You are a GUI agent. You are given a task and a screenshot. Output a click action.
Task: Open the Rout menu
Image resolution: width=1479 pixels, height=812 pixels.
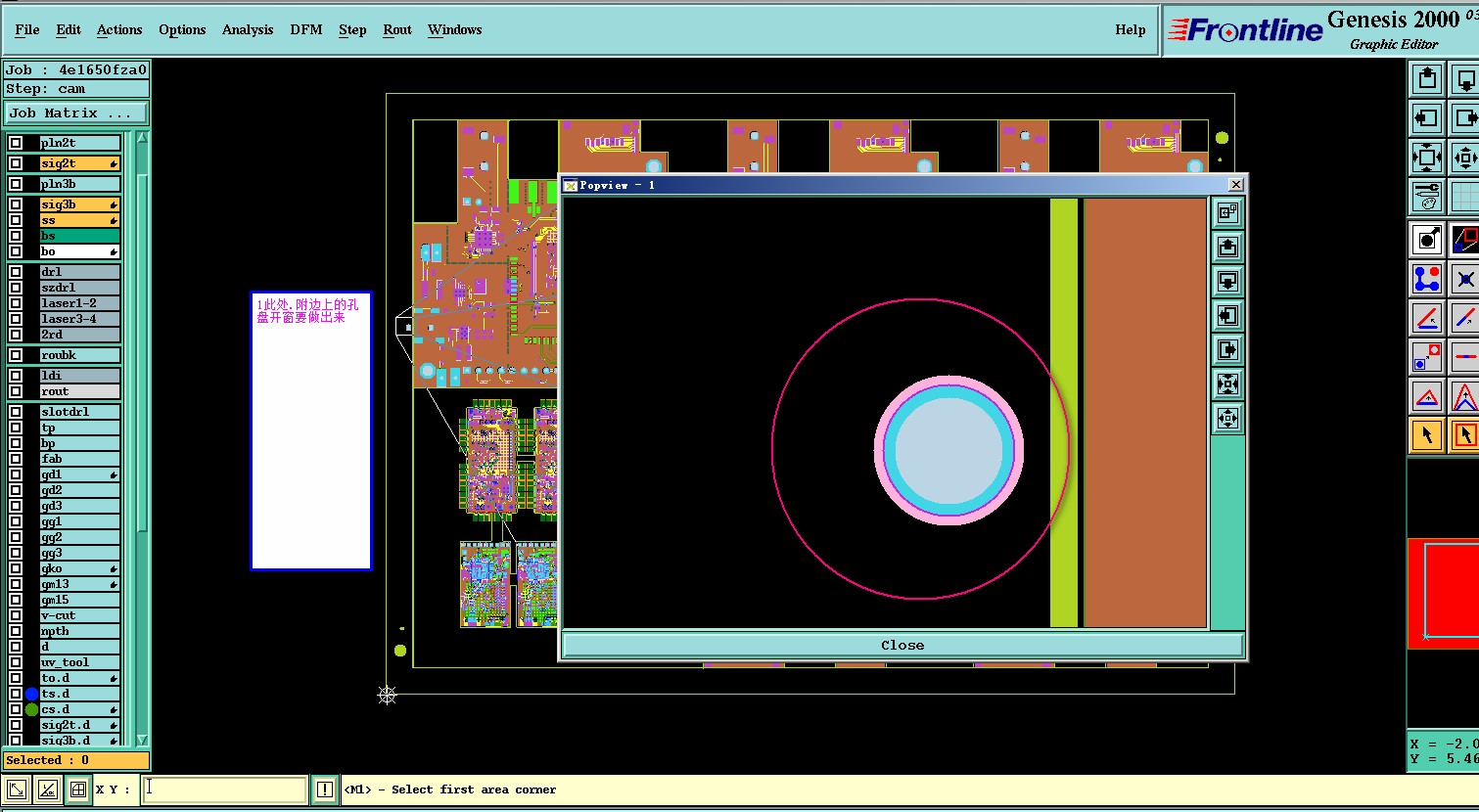[397, 29]
